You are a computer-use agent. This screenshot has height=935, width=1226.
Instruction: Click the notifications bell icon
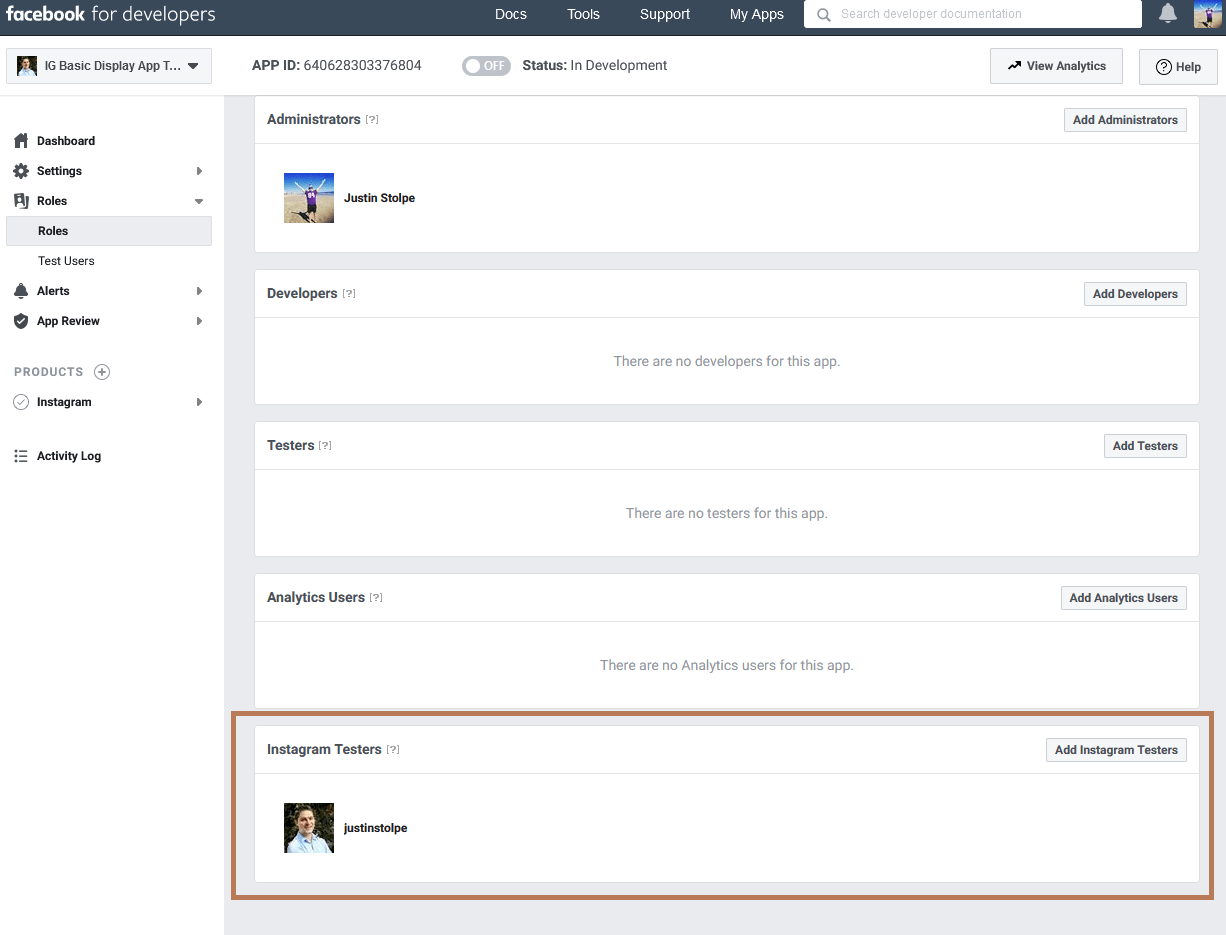pos(1167,14)
